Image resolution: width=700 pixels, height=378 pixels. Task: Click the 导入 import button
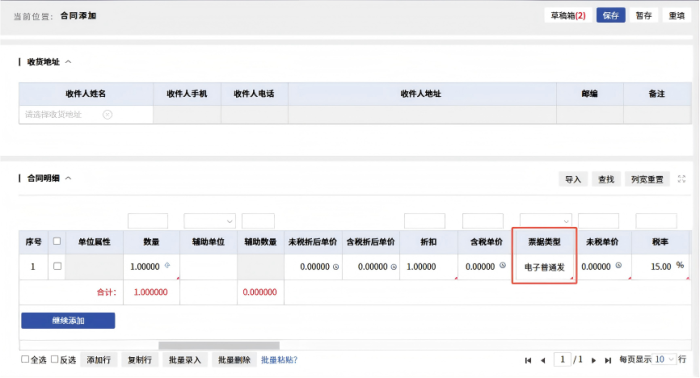tap(573, 179)
